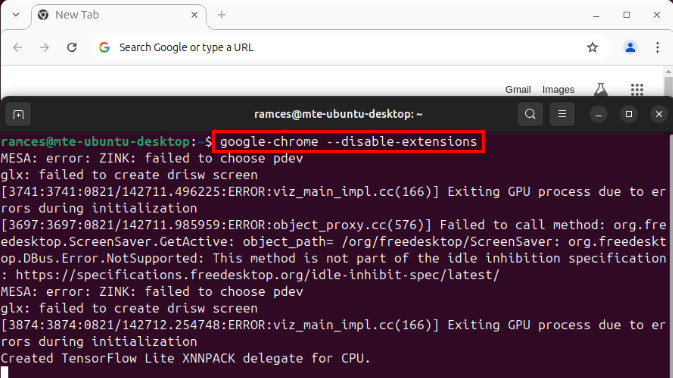
Task: Open the Chrome profile avatar menu
Action: click(630, 47)
